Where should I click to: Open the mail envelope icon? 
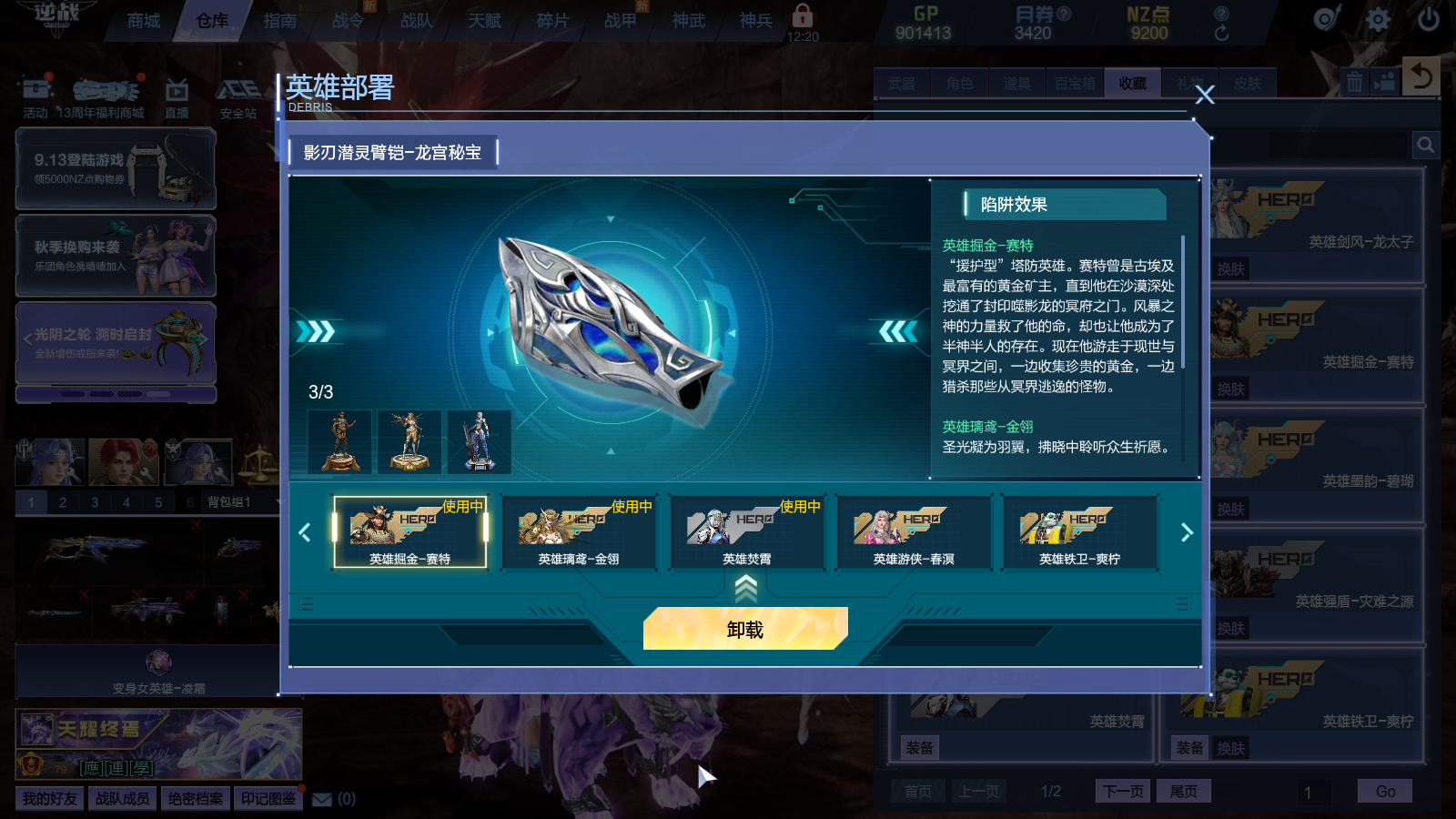[322, 799]
